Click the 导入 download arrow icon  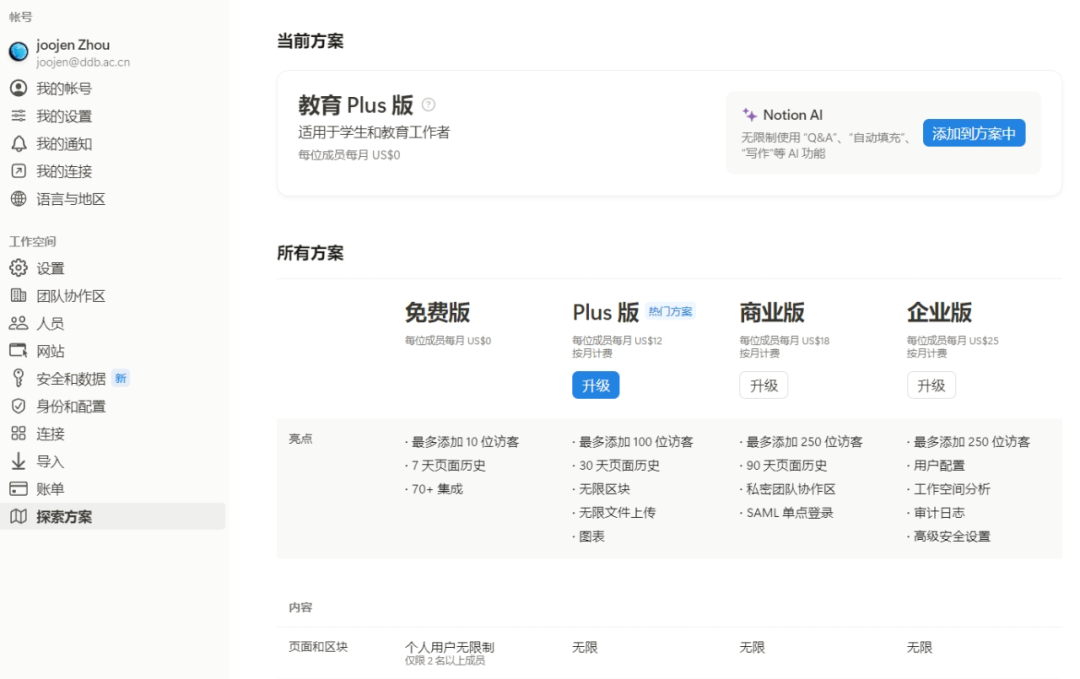19,461
